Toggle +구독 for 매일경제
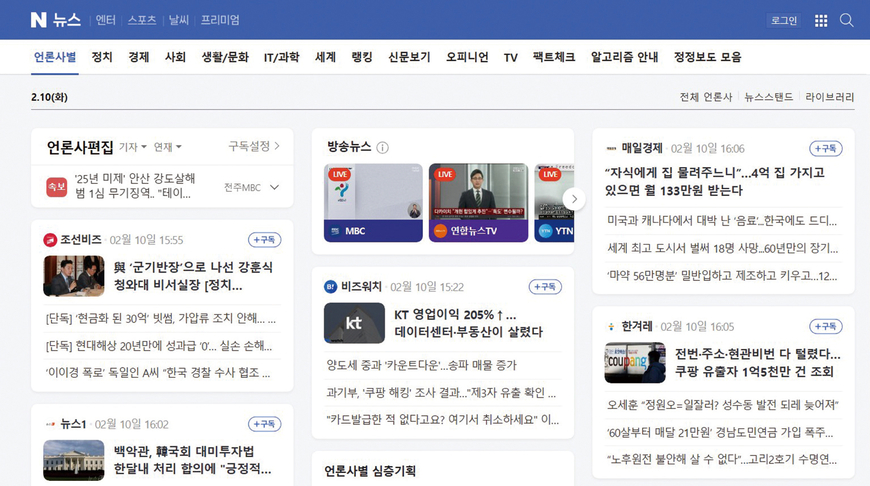Image resolution: width=870 pixels, height=486 pixels. click(826, 148)
